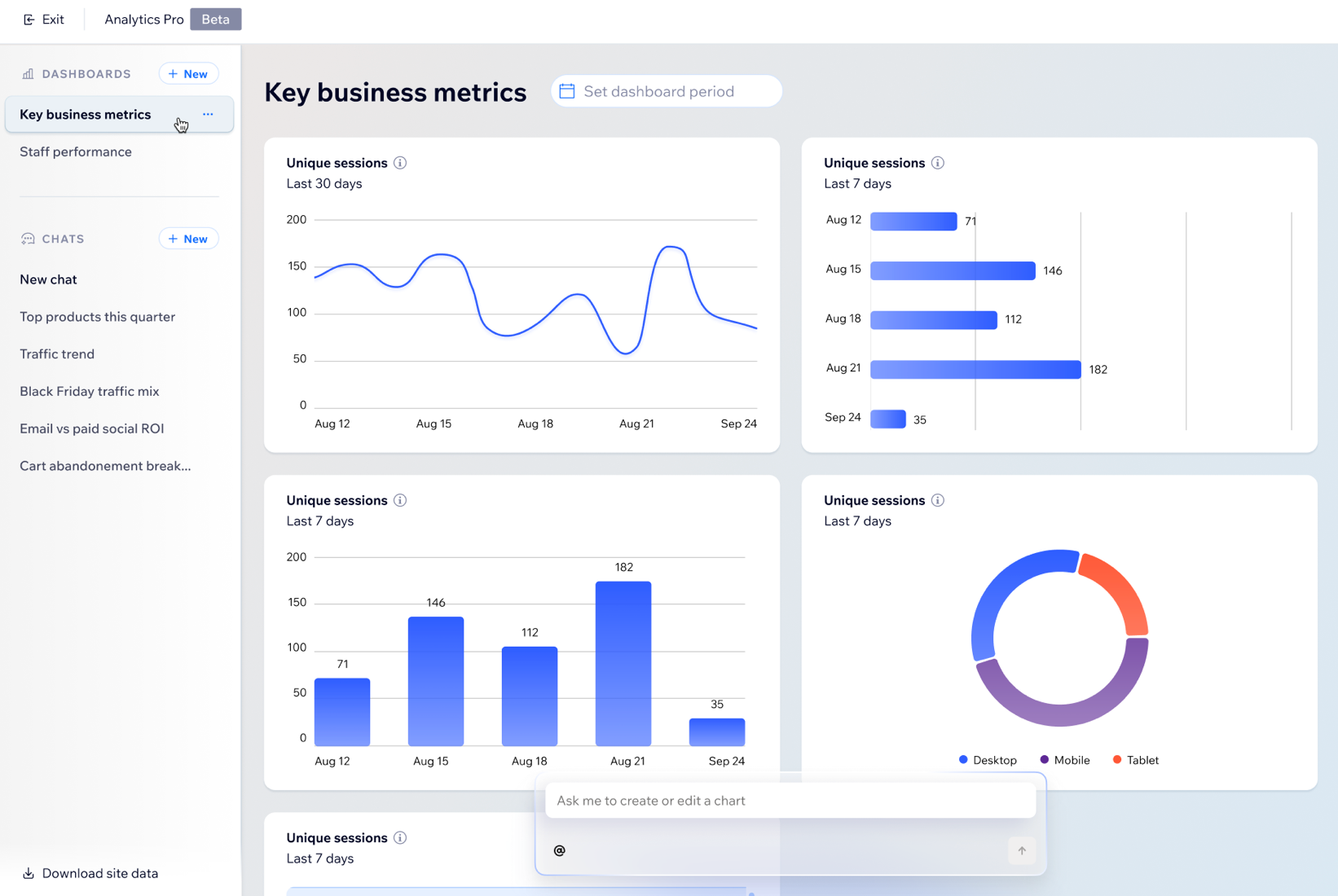Click the orange Tablet donut segment
Image resolution: width=1338 pixels, height=896 pixels.
tap(1125, 591)
